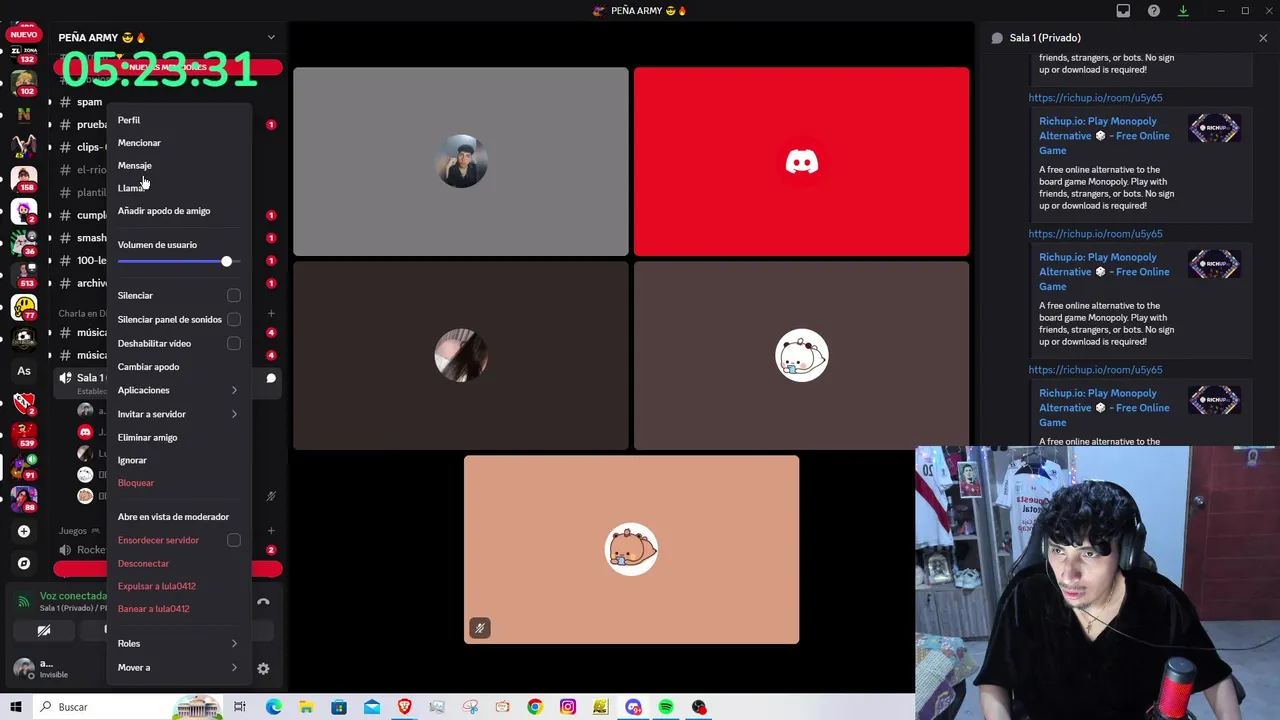This screenshot has height=720, width=1280.
Task: Open the server with 158 badge
Action: [24, 178]
